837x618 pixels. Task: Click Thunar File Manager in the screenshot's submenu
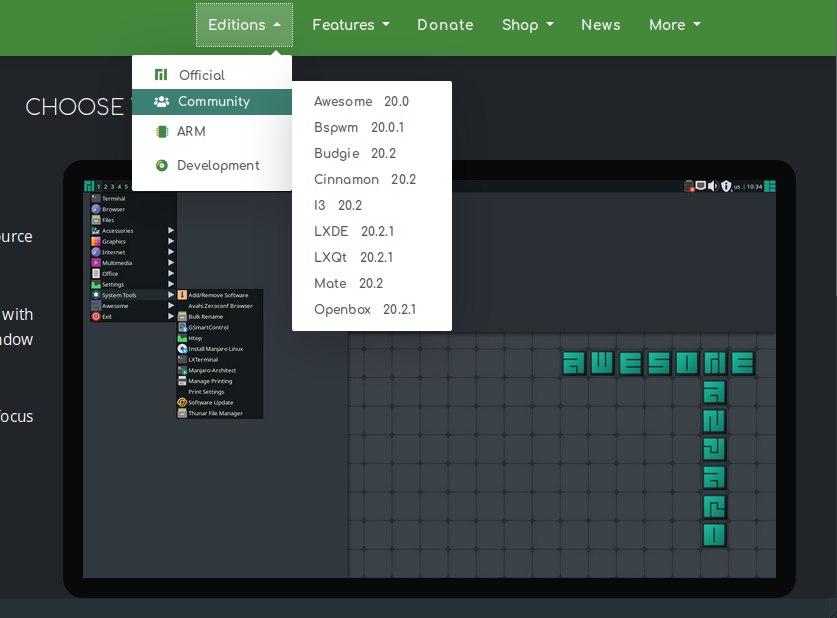(219, 413)
